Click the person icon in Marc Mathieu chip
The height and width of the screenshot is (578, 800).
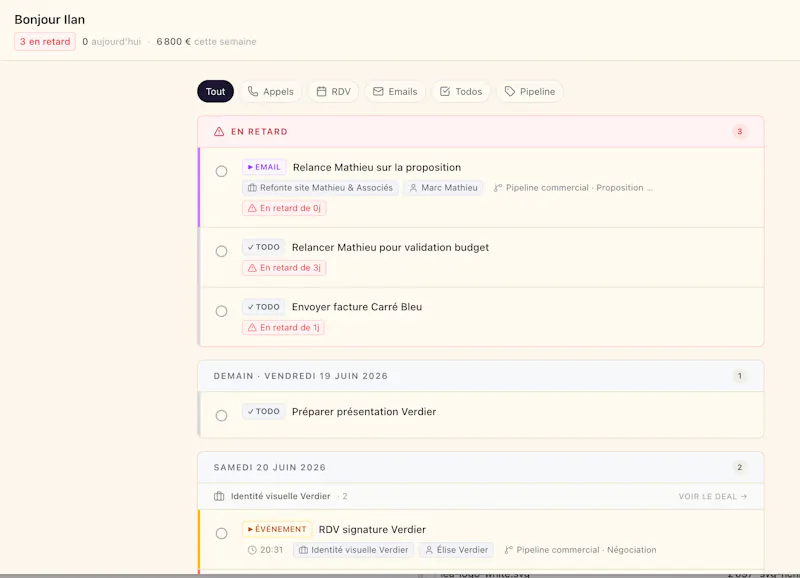[x=413, y=188]
